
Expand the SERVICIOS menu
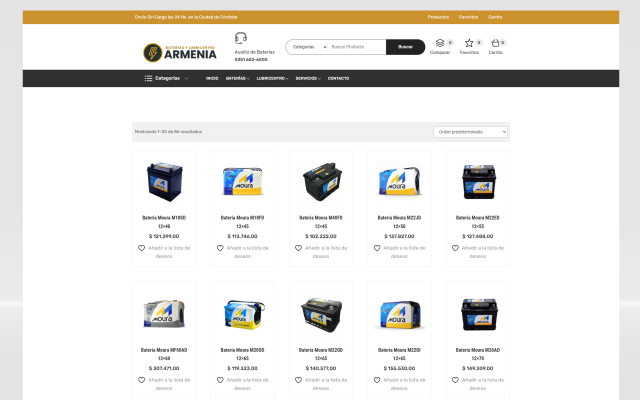[308, 78]
